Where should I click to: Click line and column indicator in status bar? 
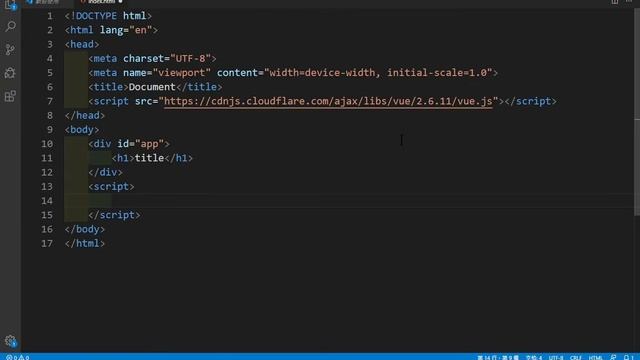point(498,357)
